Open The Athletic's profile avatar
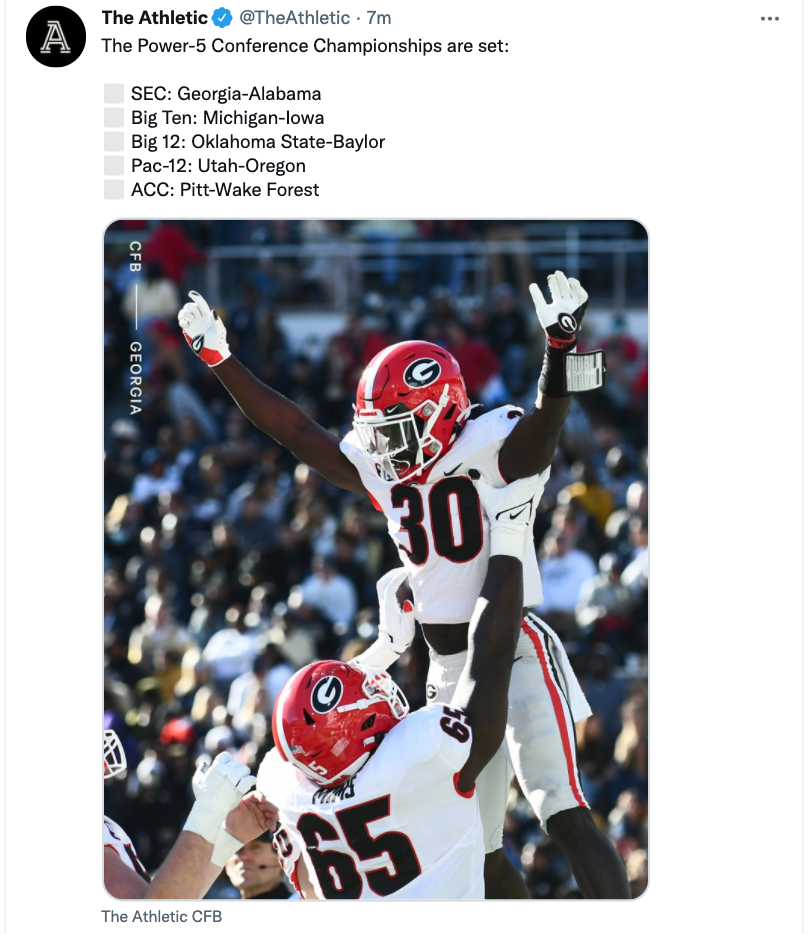Screen dimensions: 808x934 coord(56,37)
